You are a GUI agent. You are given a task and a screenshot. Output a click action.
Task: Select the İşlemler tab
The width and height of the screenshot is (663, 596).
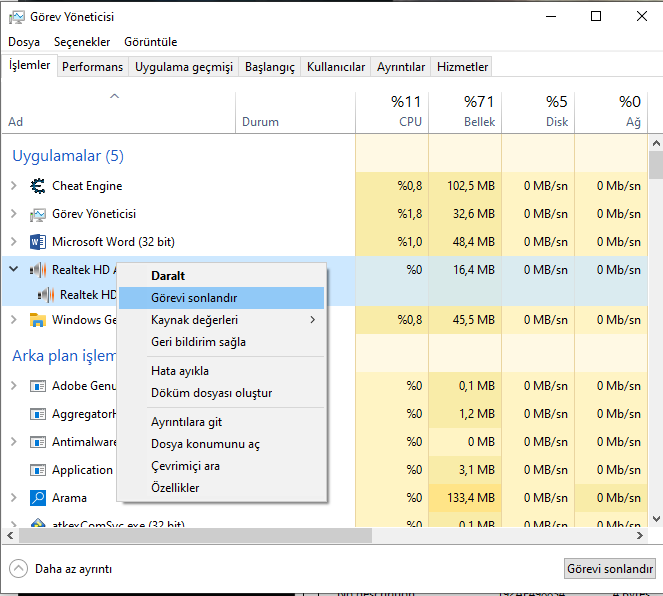click(30, 66)
